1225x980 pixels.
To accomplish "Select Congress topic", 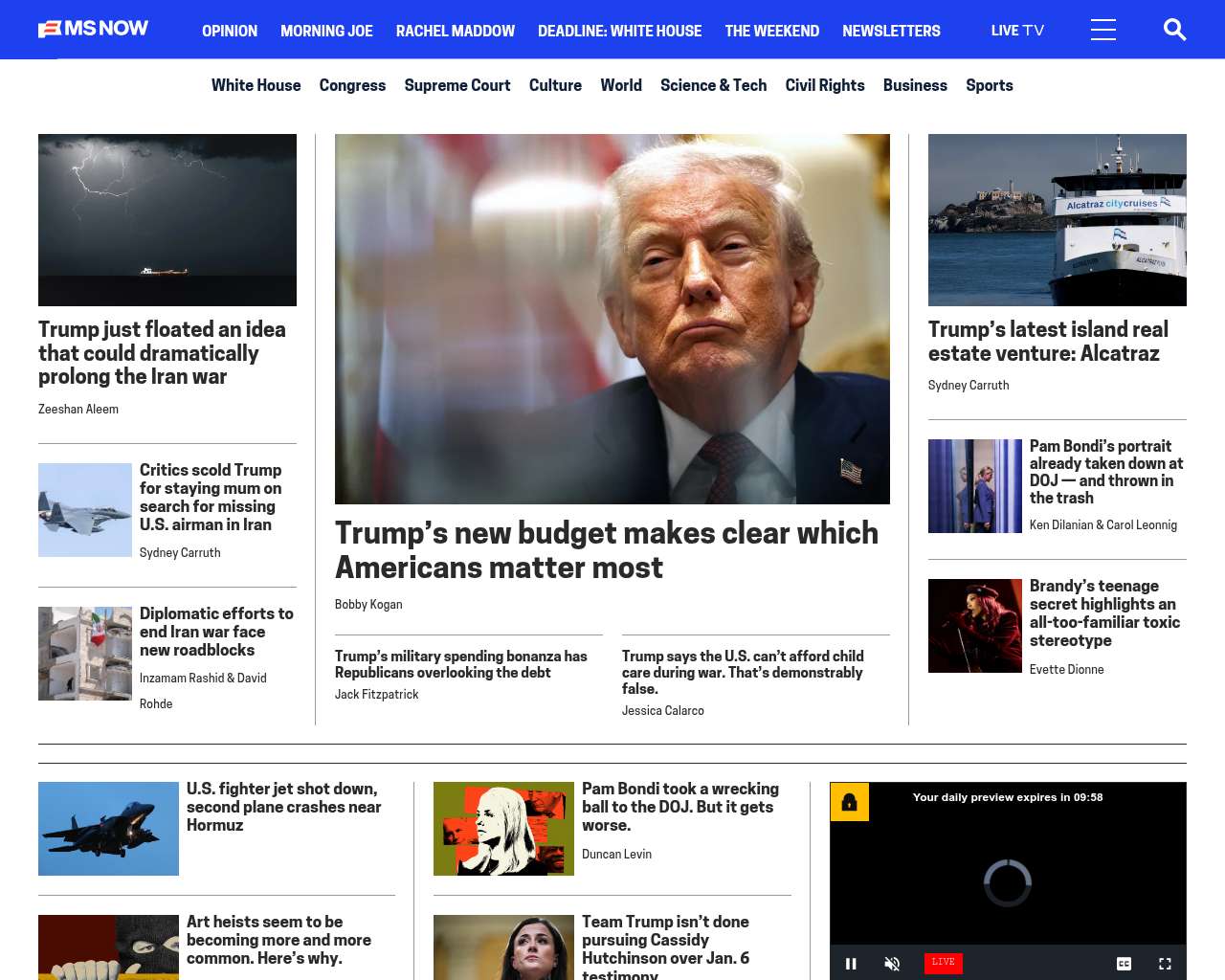I will coord(352,85).
